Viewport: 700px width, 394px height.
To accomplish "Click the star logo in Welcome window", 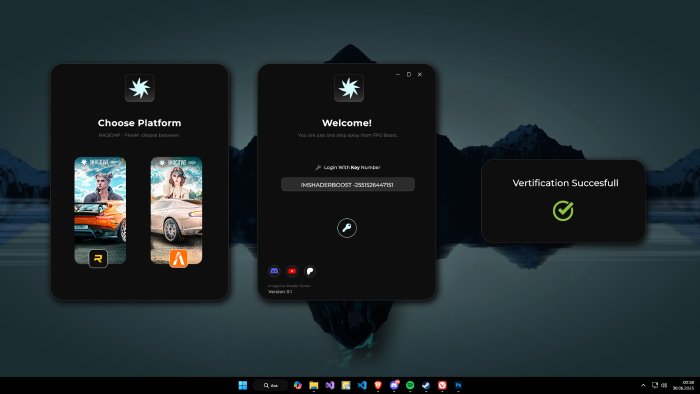I will (x=349, y=88).
